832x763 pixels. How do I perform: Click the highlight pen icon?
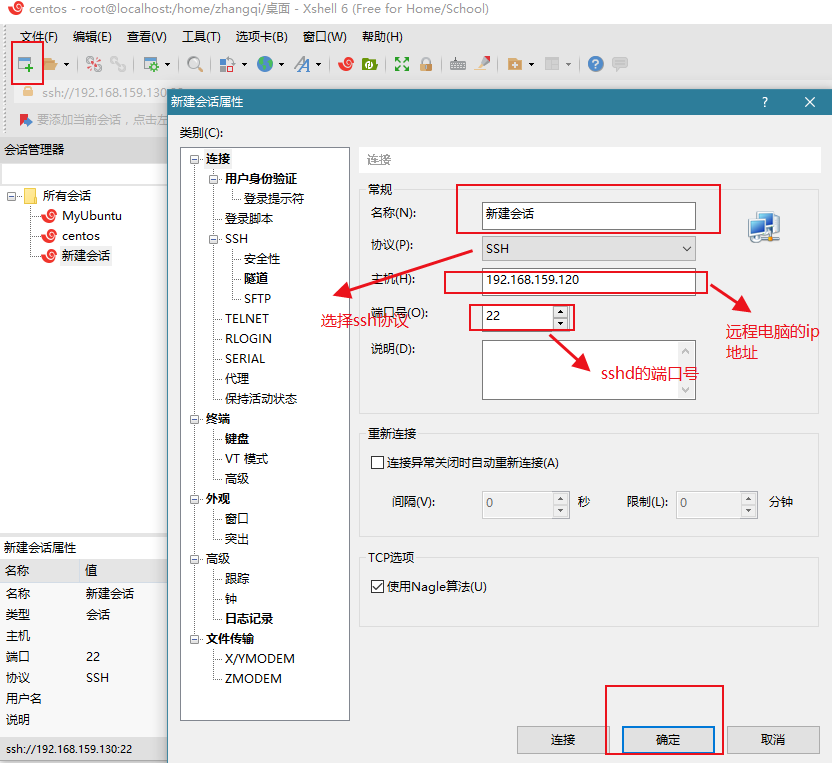(x=482, y=64)
